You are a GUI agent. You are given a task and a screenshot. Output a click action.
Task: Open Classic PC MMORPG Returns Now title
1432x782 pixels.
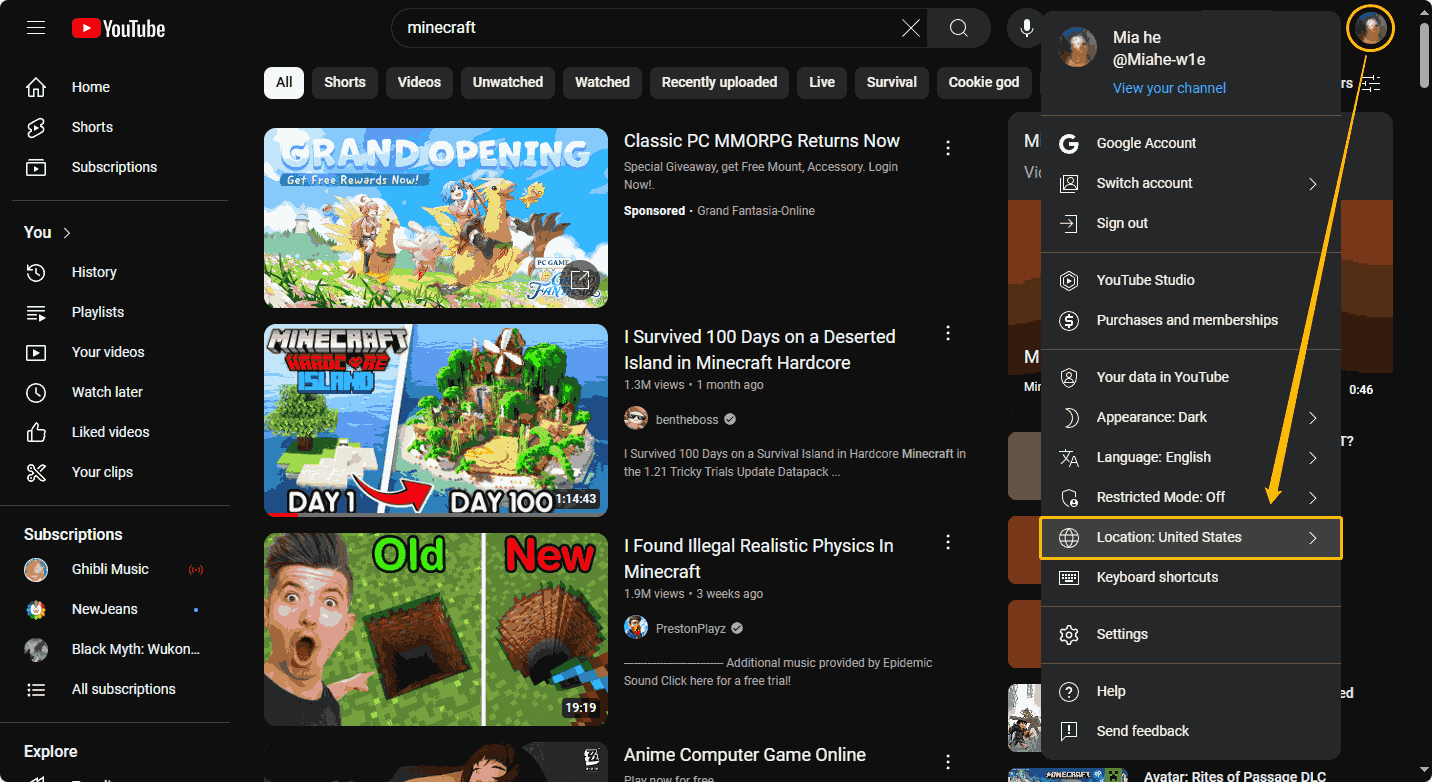[x=762, y=141]
